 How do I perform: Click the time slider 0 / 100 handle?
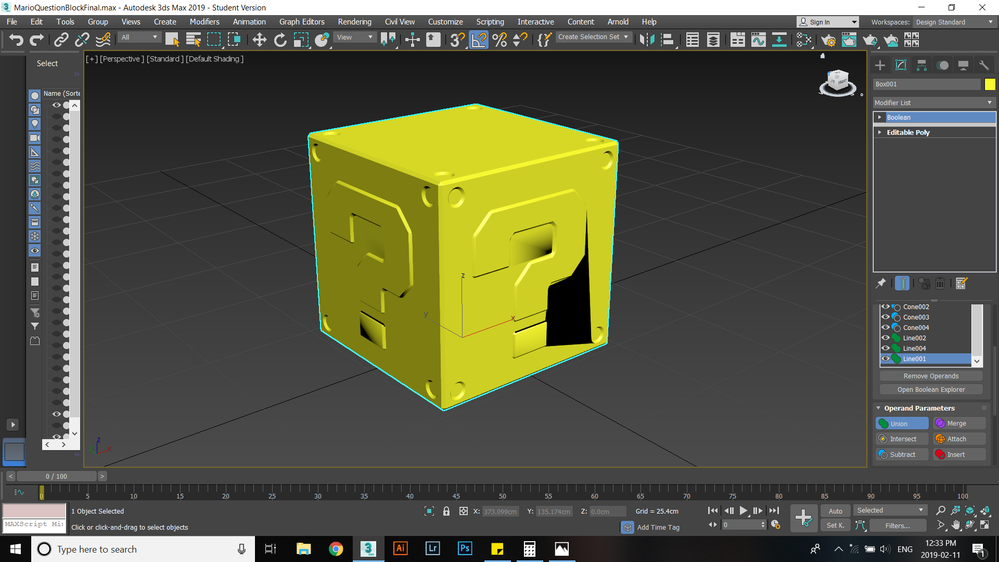point(57,476)
